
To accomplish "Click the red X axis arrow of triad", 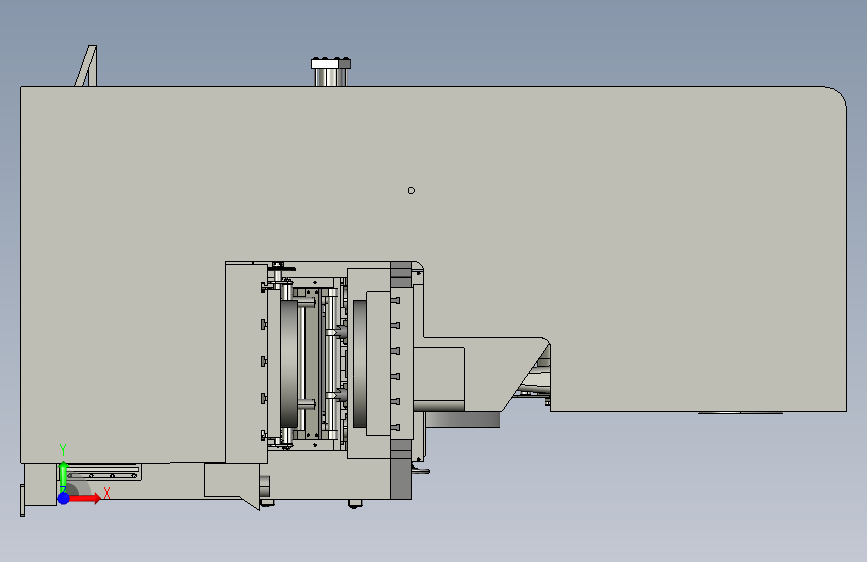I will pos(85,498).
